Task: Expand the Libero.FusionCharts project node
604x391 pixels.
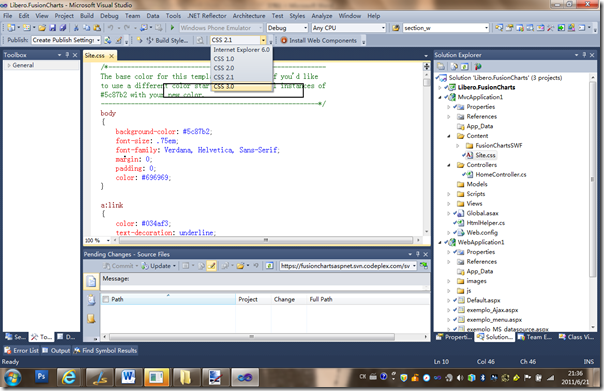Action: [x=440, y=87]
